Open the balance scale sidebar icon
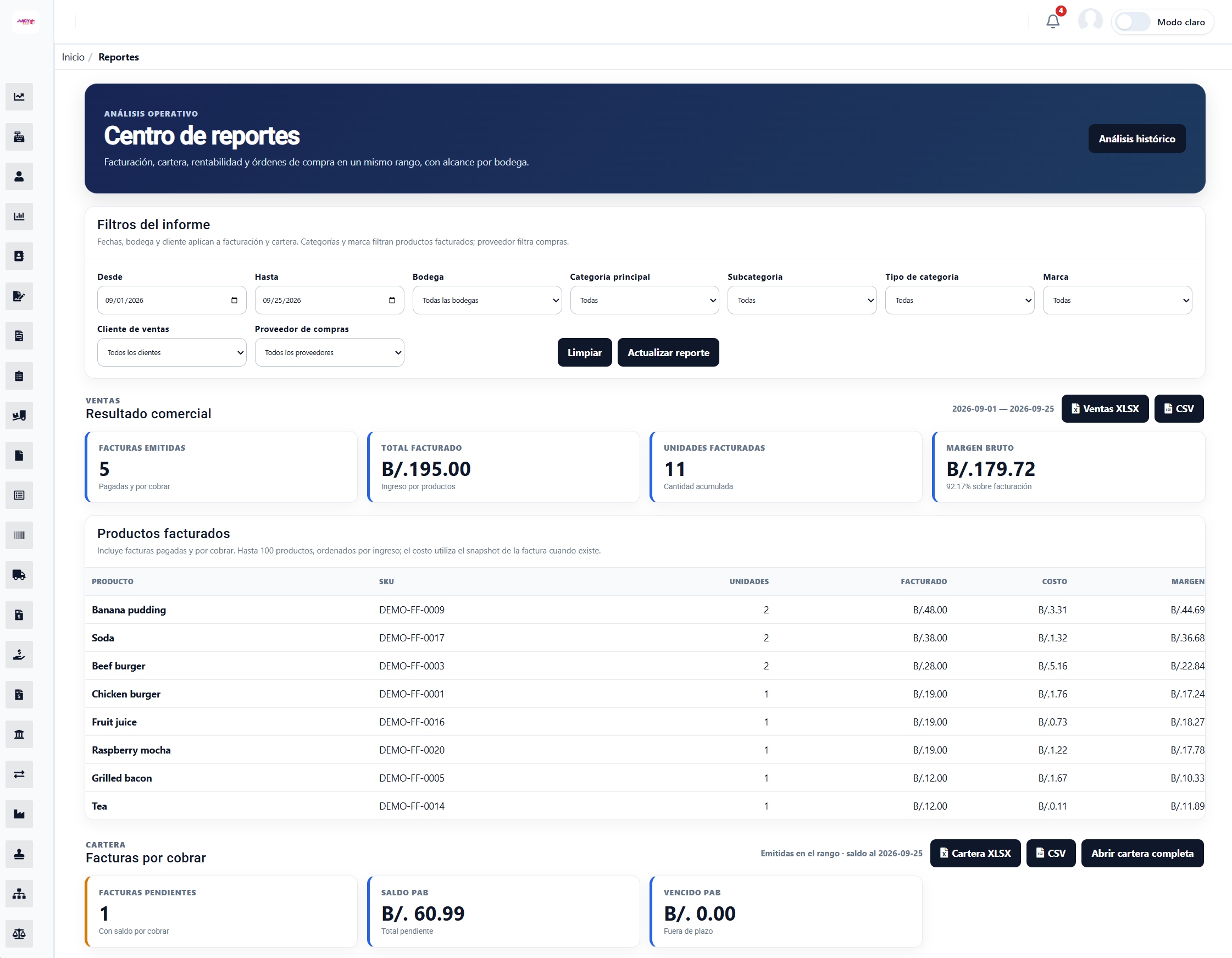The width and height of the screenshot is (1232, 958). [x=19, y=934]
